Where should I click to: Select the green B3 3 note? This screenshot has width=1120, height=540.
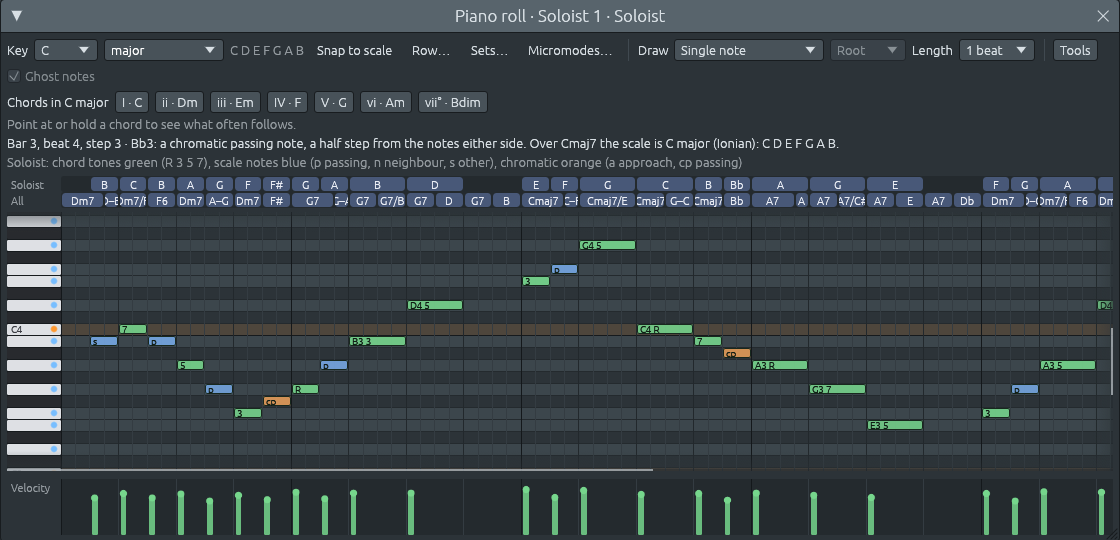pos(377,341)
